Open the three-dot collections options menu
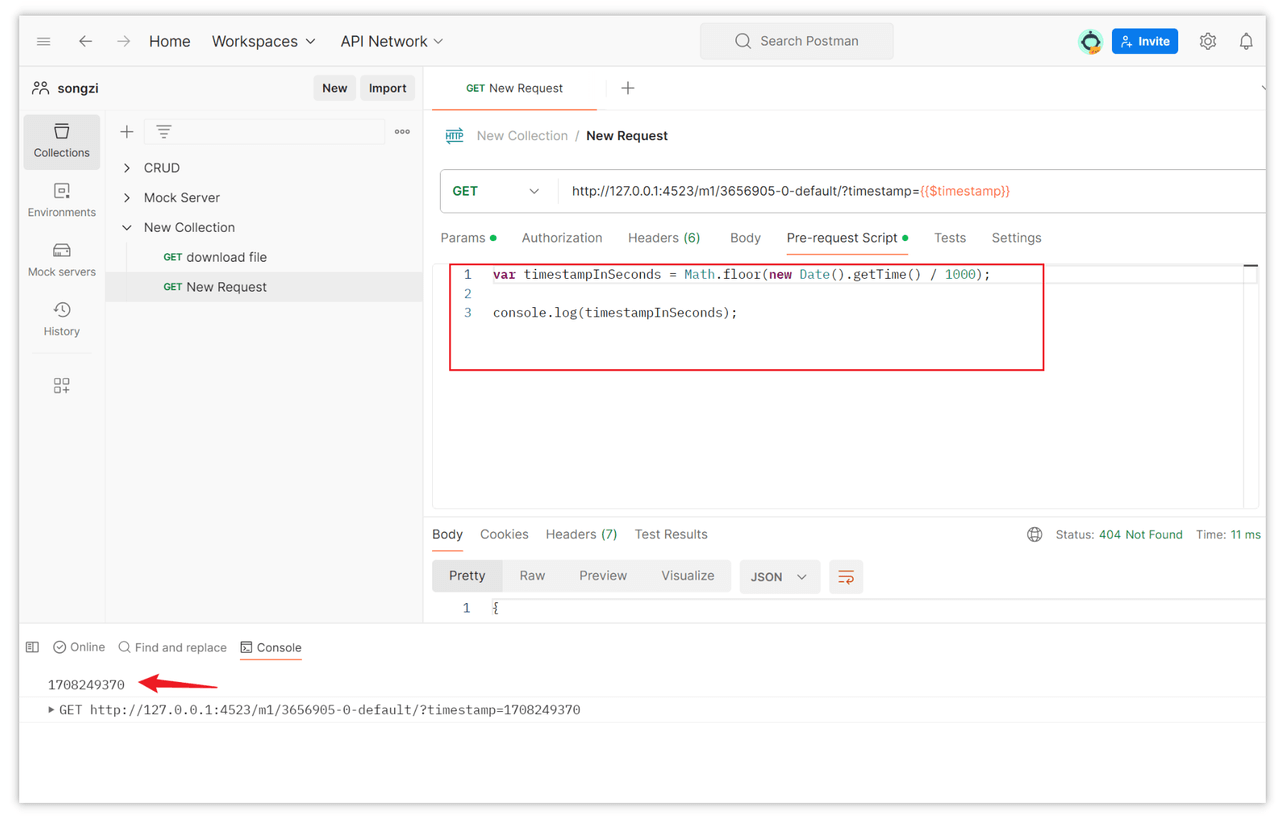Screen dimensions: 1280x820 click(x=402, y=132)
